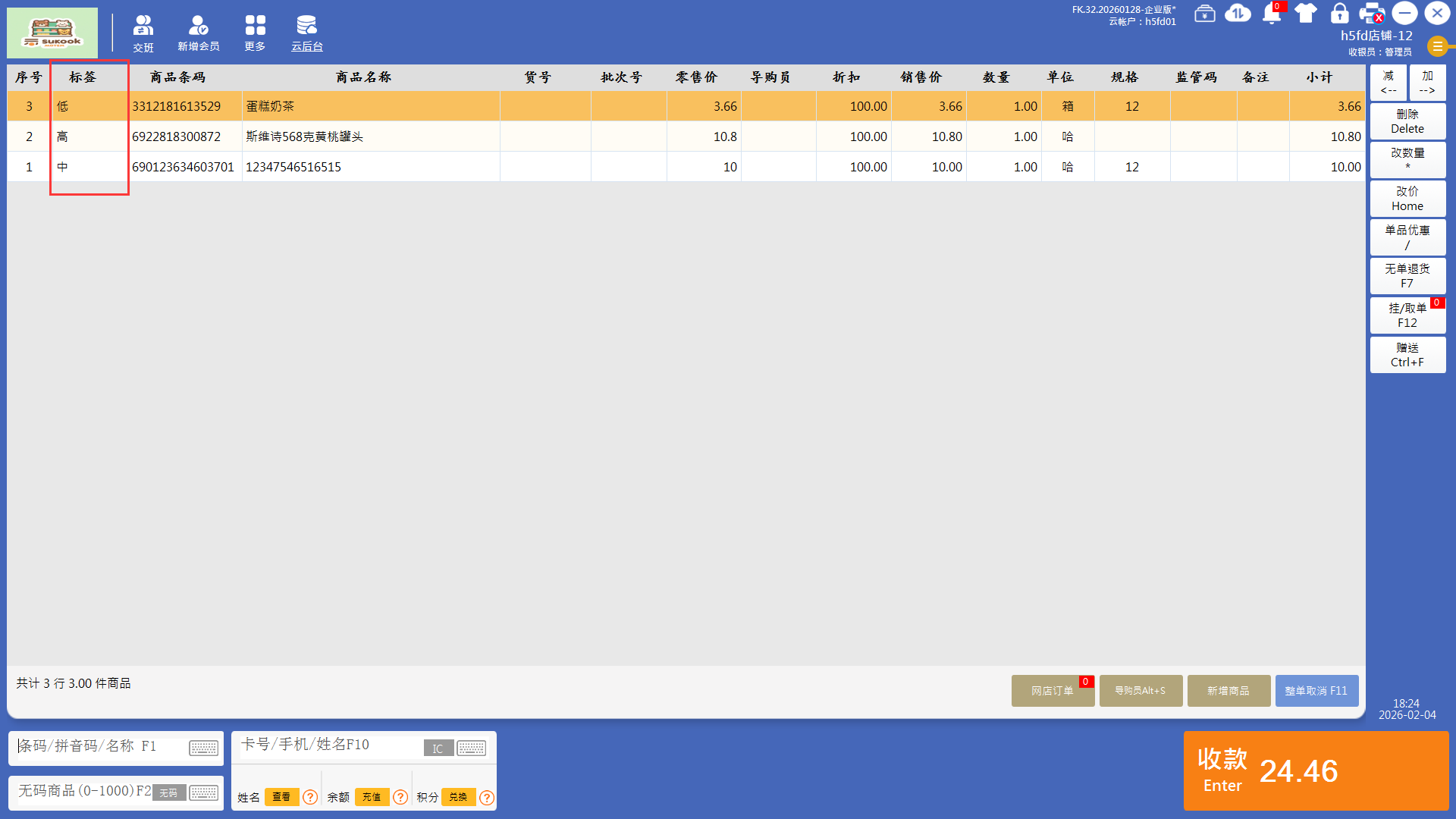Click the cloud sync icon
This screenshot has height=819, width=1456.
(1238, 14)
